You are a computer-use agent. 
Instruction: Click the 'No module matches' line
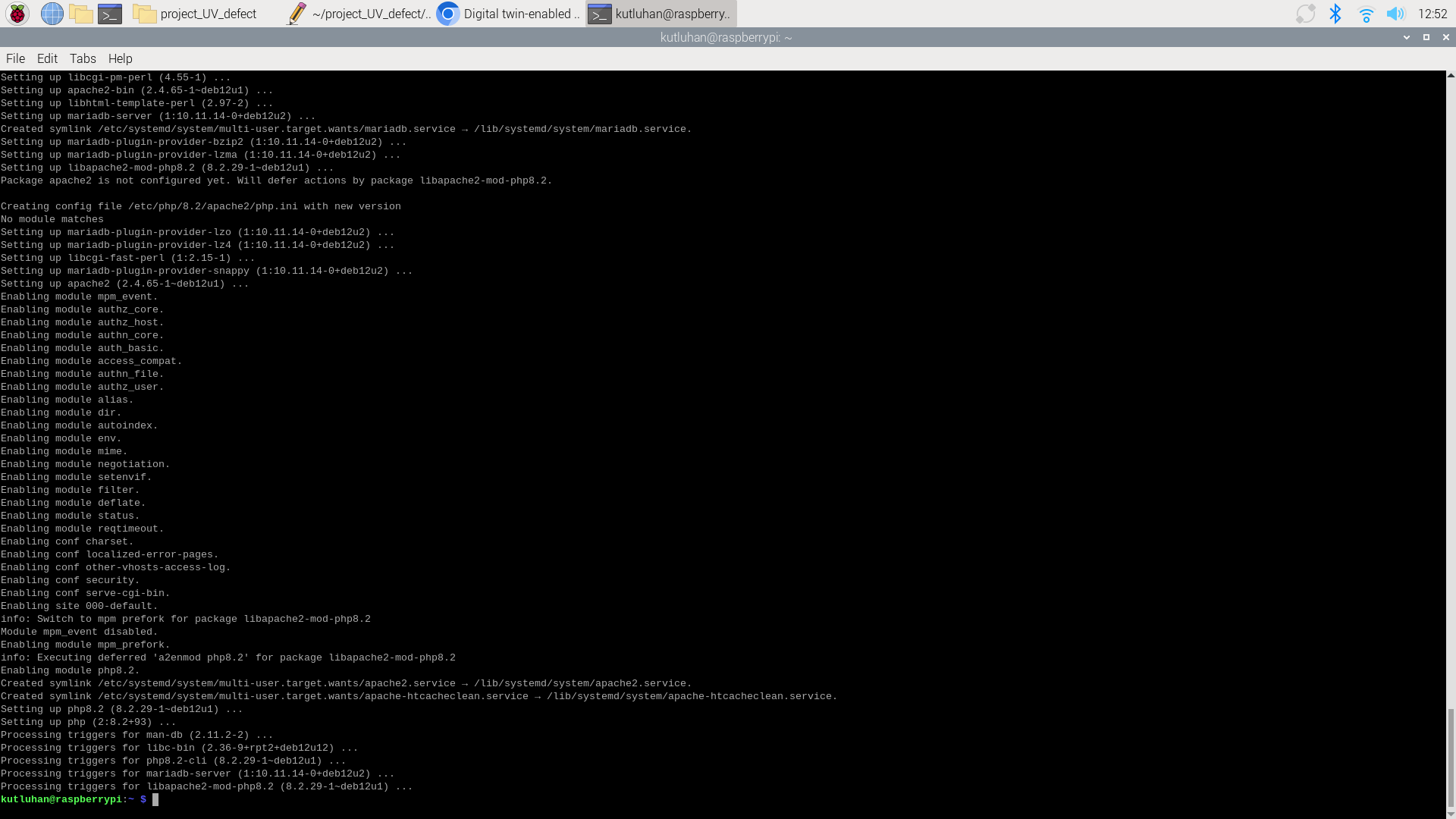(52, 219)
